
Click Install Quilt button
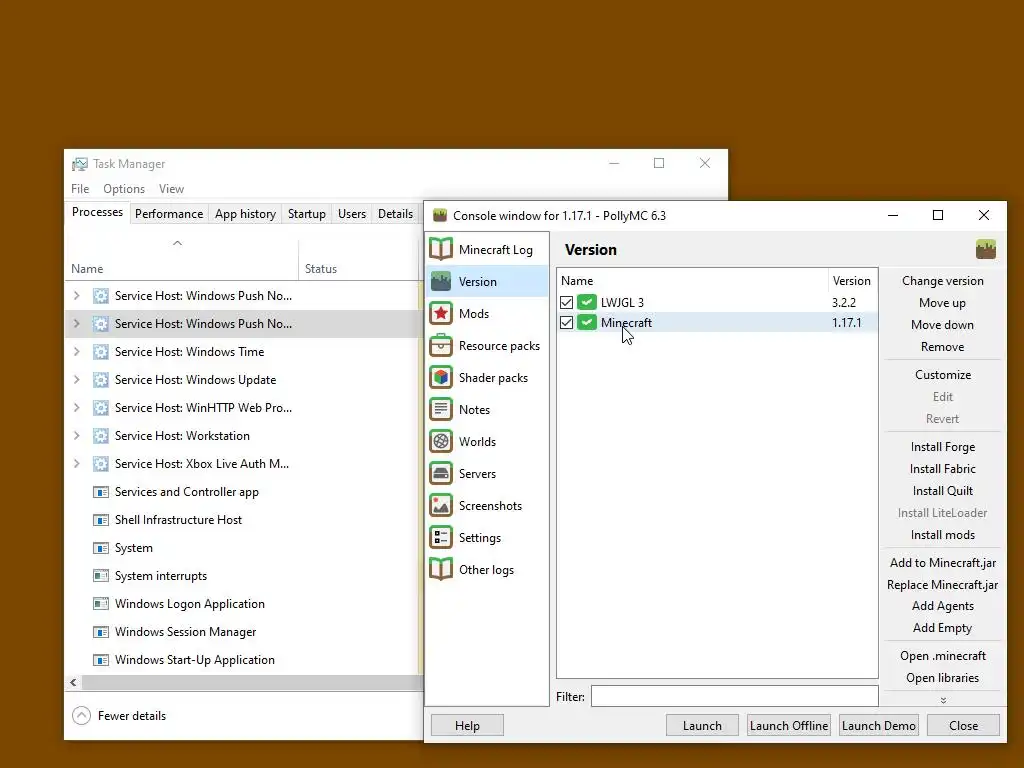click(x=942, y=490)
